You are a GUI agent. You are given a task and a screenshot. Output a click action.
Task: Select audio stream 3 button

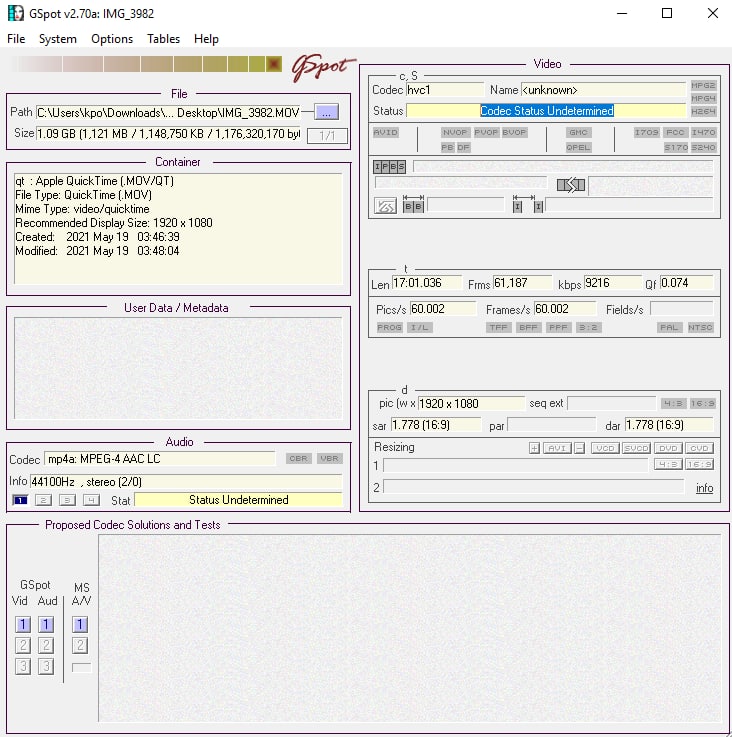[67, 500]
